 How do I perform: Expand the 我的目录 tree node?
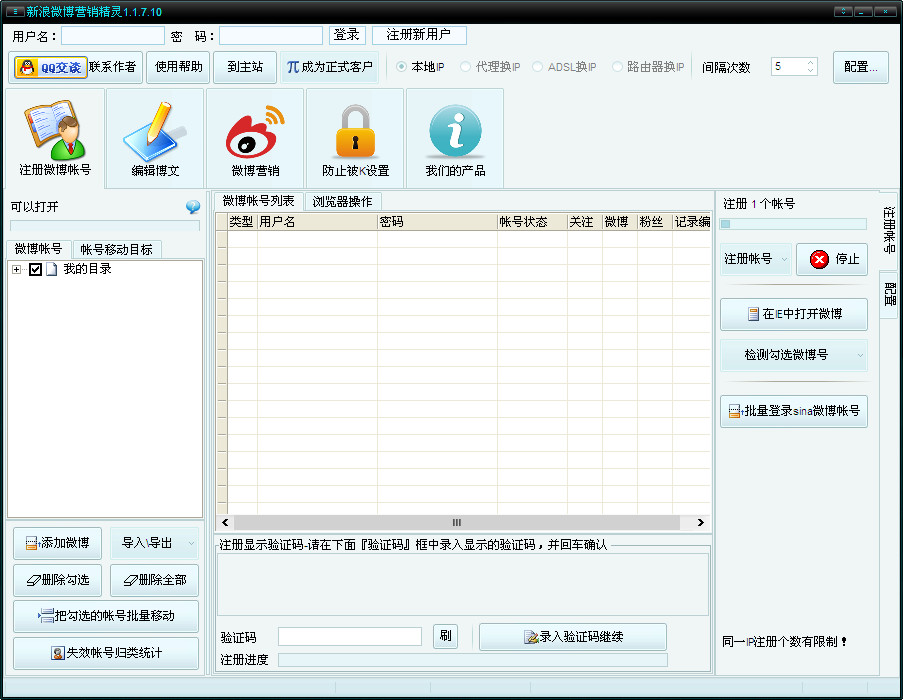click(17, 269)
